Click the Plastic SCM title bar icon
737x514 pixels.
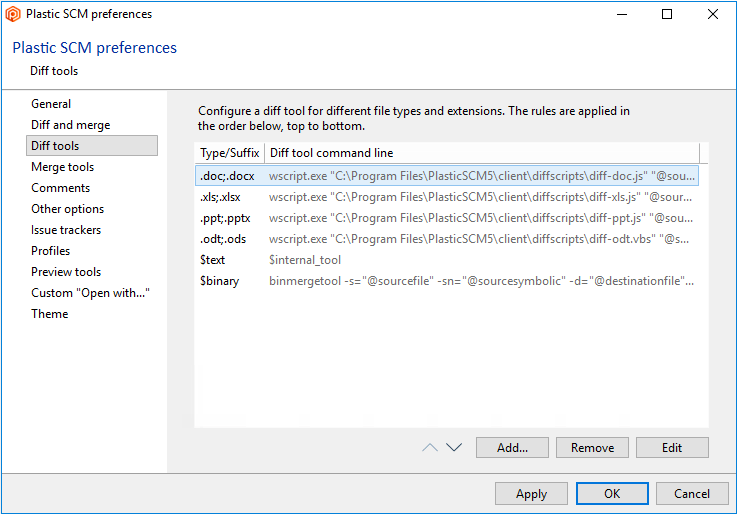(13, 14)
